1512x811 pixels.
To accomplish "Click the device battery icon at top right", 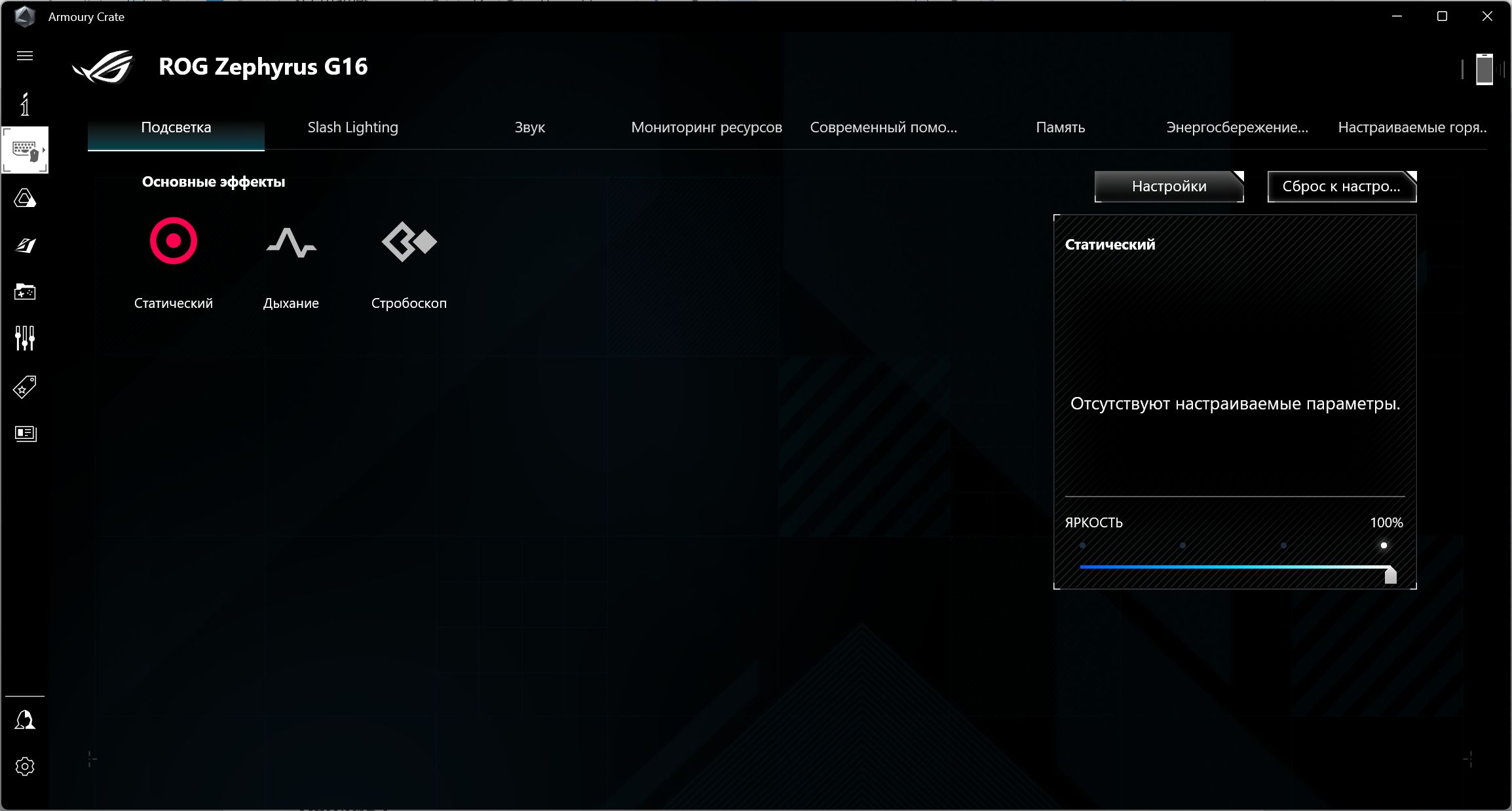I will click(1484, 69).
